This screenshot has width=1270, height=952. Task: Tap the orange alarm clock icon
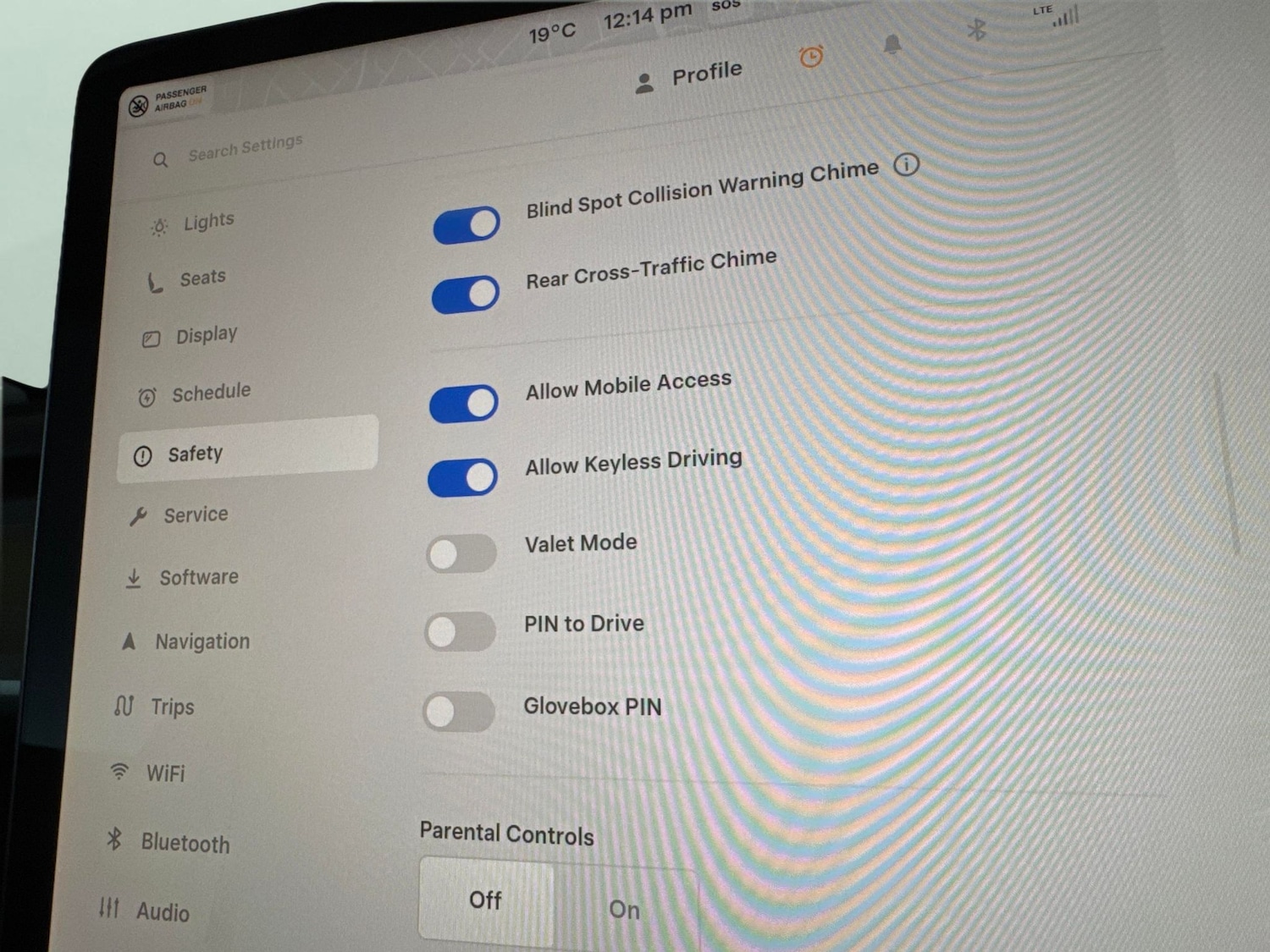tap(811, 57)
